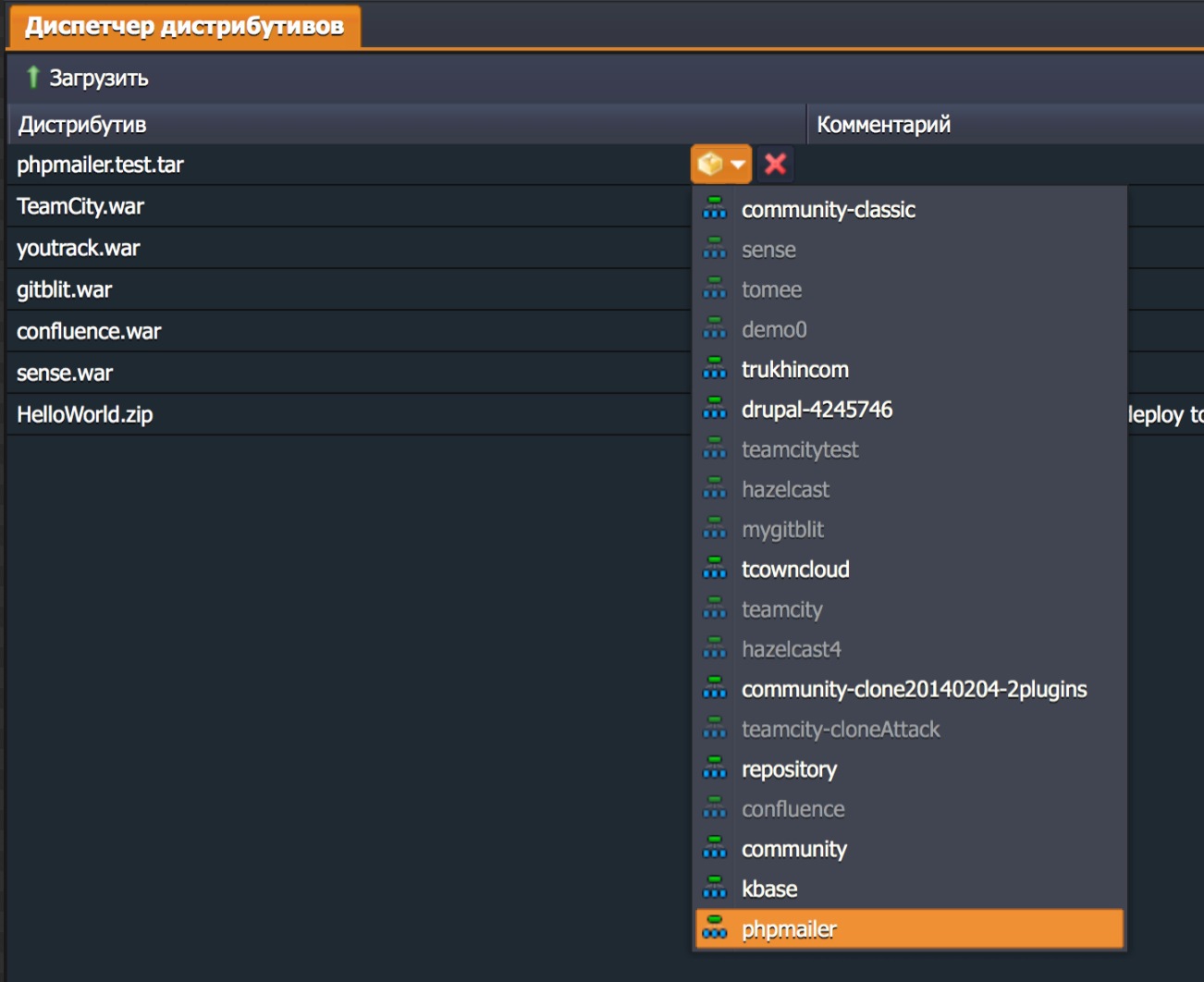Deploy to teamcity-cloneAttack environment

pyautogui.click(x=910, y=730)
